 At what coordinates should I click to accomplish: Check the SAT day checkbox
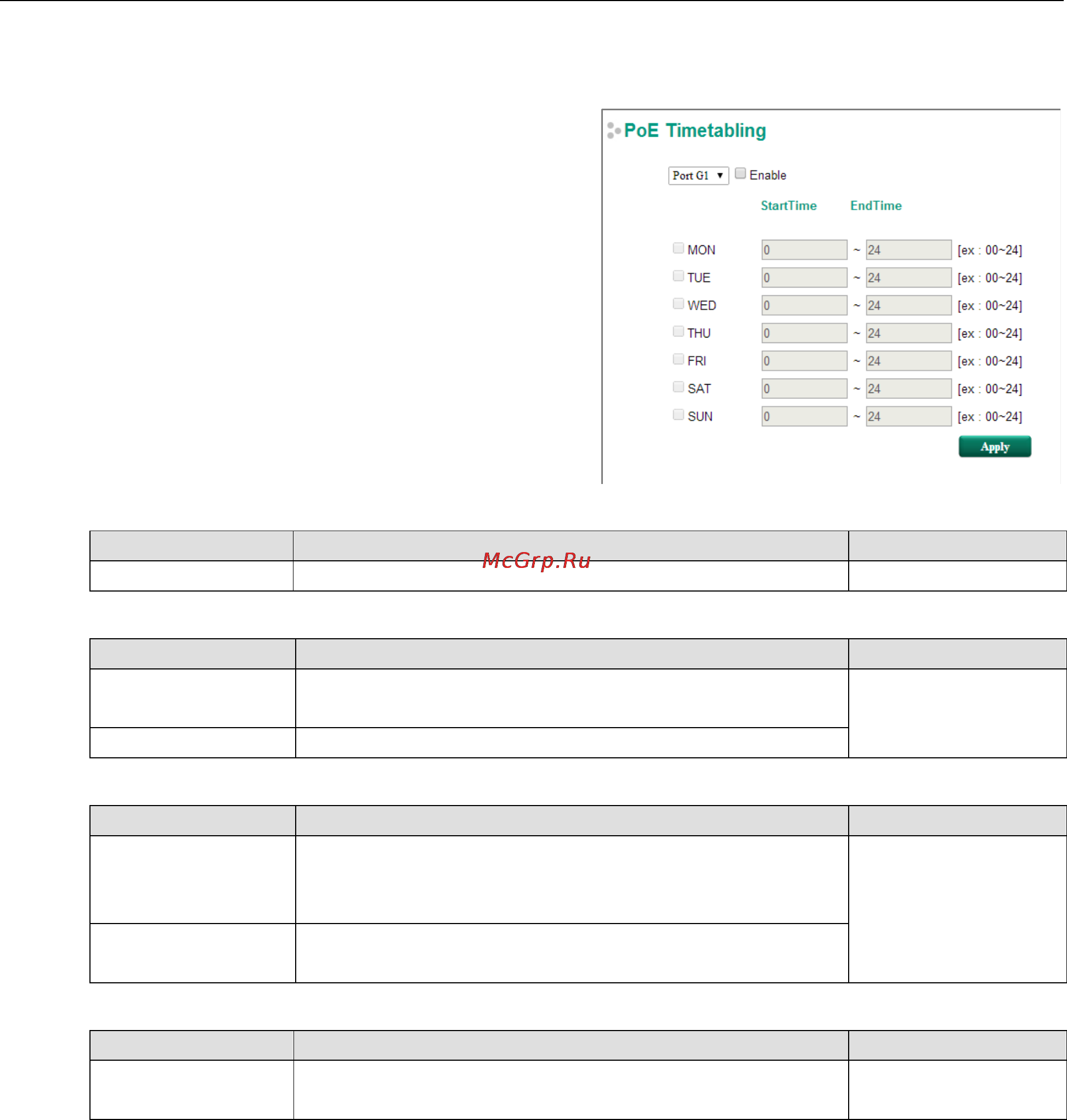click(678, 387)
